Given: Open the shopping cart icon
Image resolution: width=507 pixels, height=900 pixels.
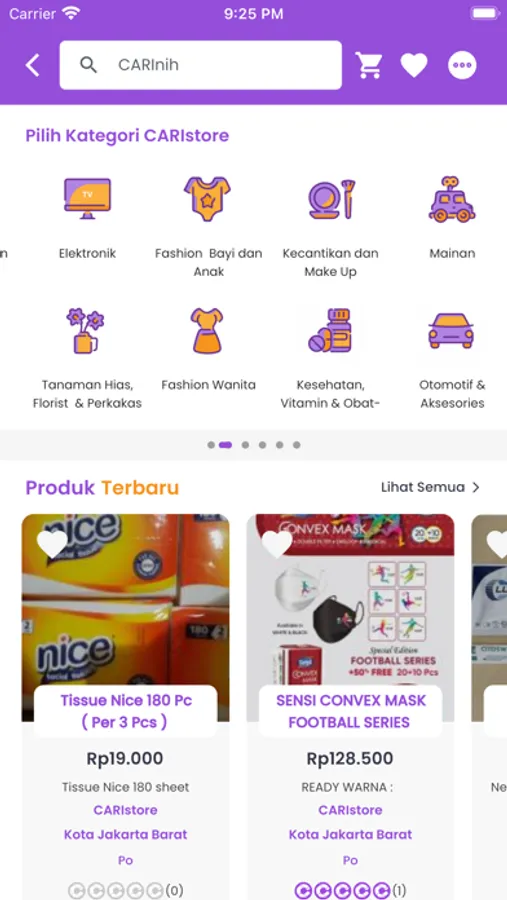Looking at the screenshot, I should [x=369, y=65].
